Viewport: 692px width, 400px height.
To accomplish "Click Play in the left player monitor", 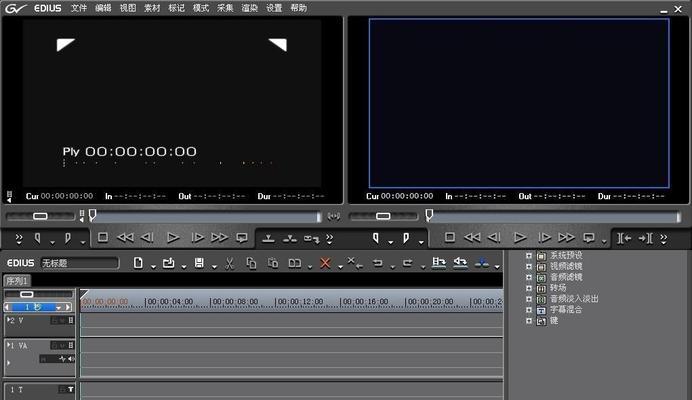I will pyautogui.click(x=173, y=238).
